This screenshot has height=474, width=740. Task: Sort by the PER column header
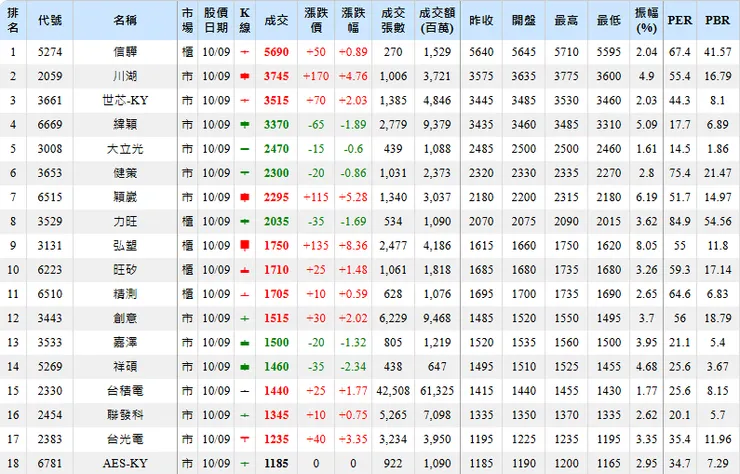(x=680, y=20)
